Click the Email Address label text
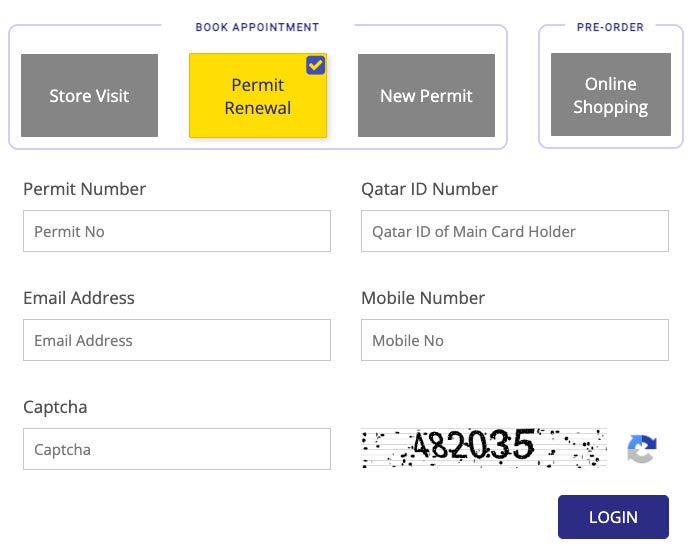700x546 pixels. point(78,298)
